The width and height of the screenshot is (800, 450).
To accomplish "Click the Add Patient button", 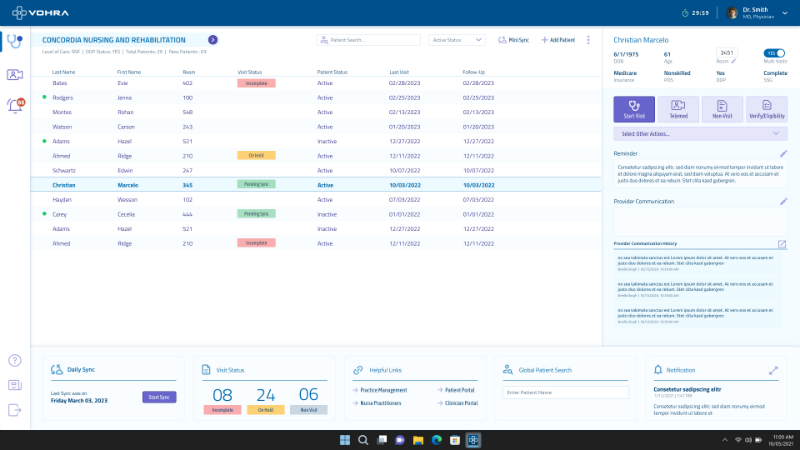I will [x=558, y=40].
